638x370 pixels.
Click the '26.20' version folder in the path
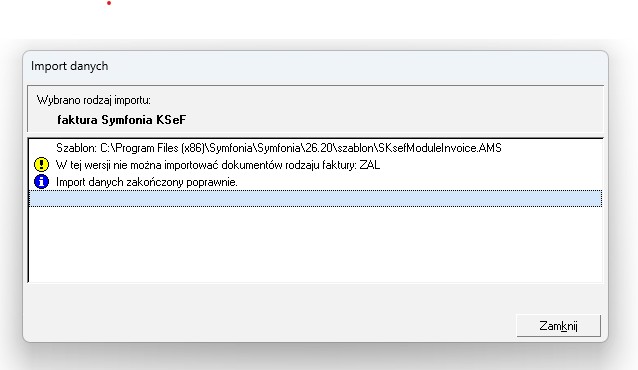point(319,148)
